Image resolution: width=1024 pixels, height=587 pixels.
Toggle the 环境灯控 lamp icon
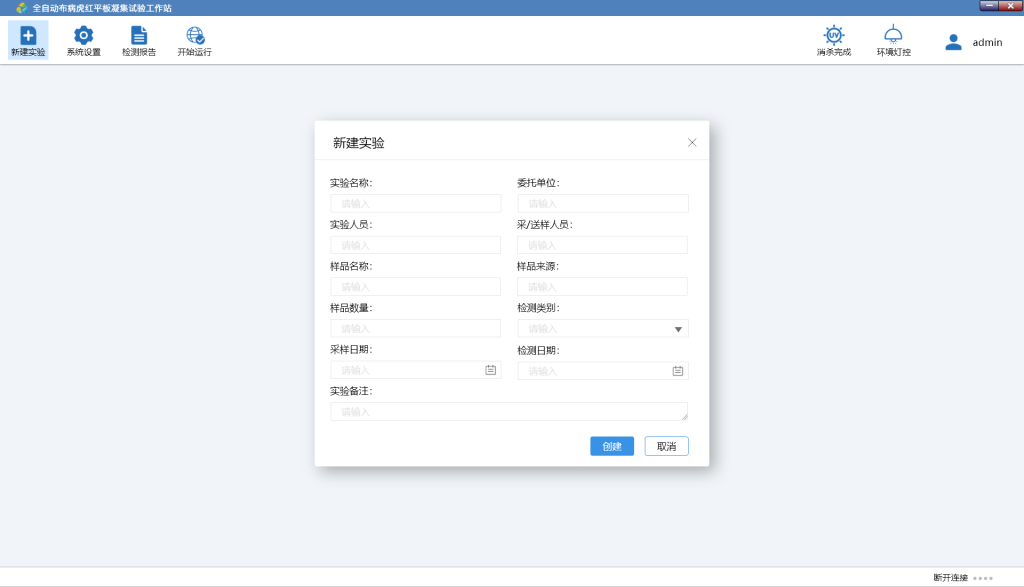(893, 35)
